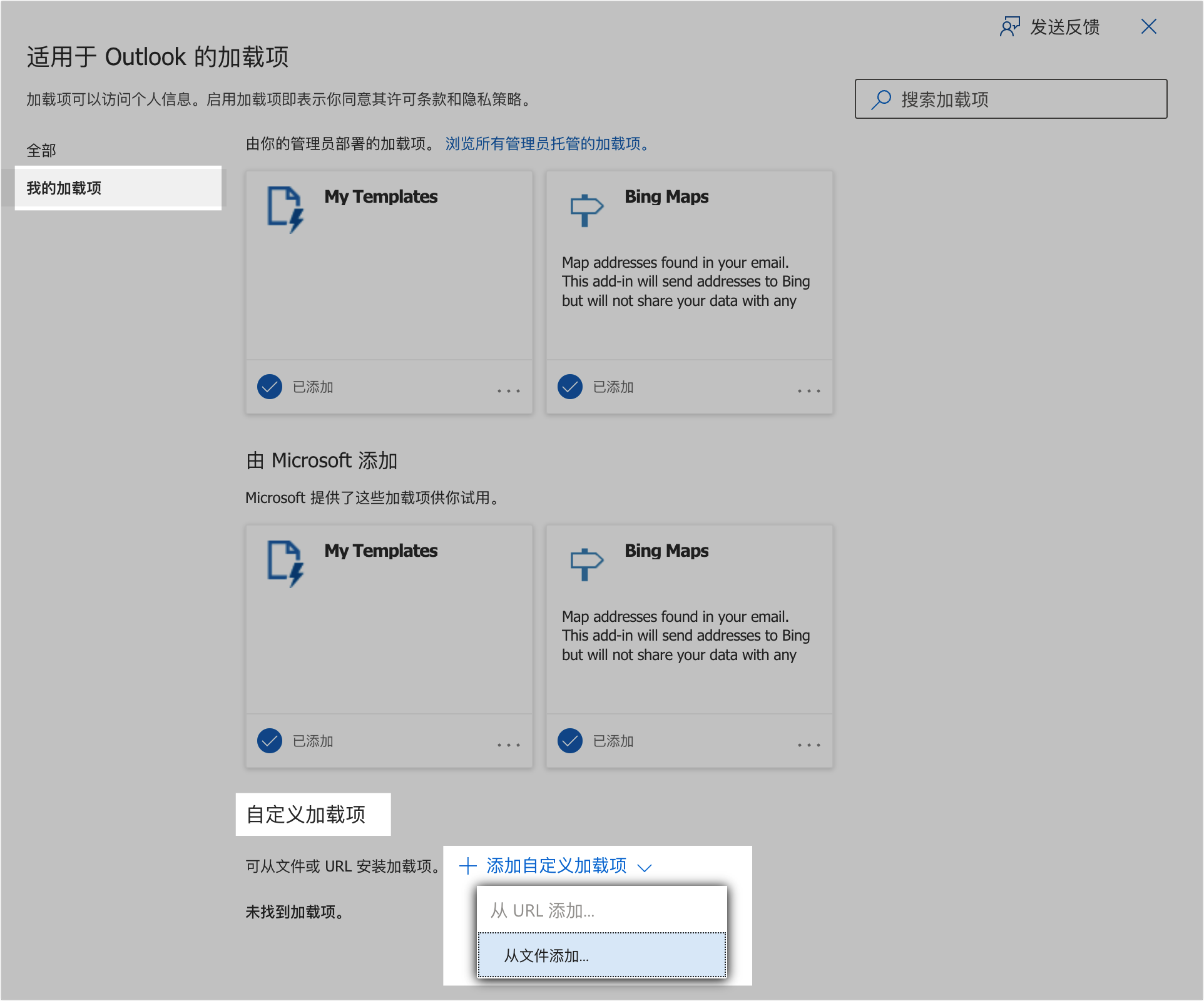The width and height of the screenshot is (1204, 1001).
Task: Toggle added checkmark on bottom Bing Maps card
Action: click(570, 741)
